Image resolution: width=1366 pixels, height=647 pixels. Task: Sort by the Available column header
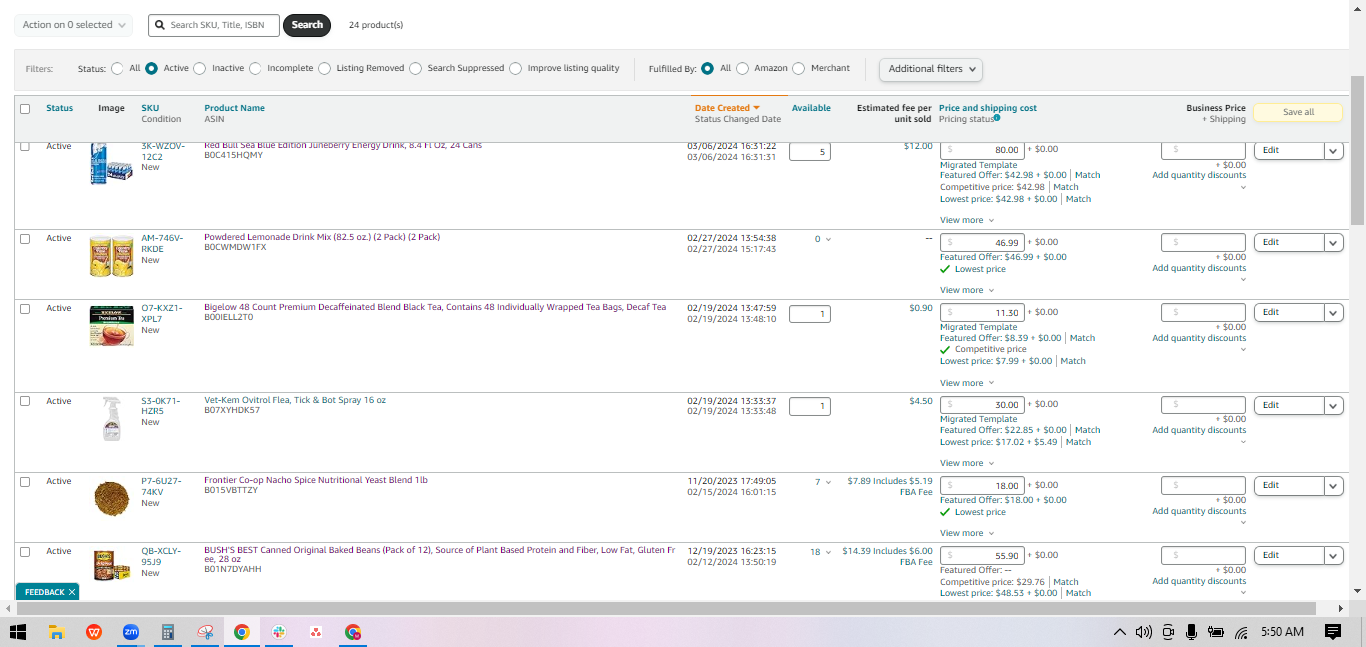click(x=811, y=108)
